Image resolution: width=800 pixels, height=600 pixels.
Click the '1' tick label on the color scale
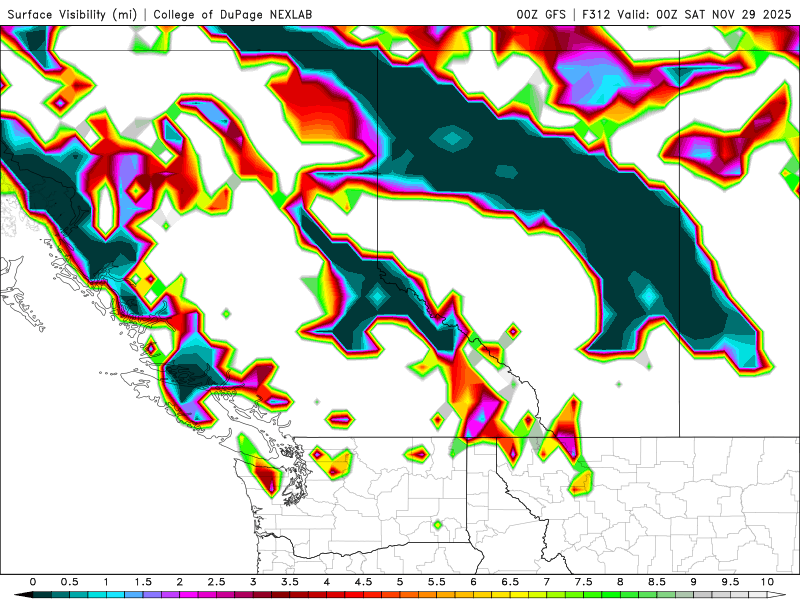(x=106, y=582)
